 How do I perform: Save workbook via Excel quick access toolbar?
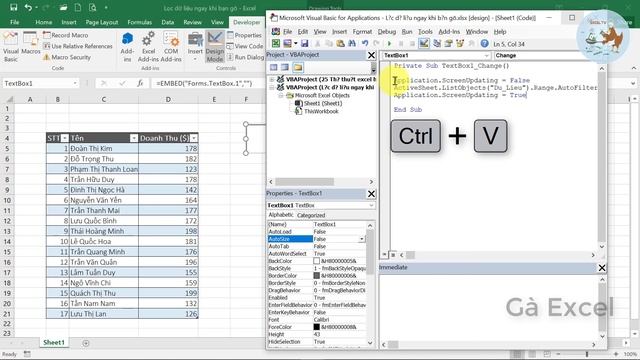point(13,7)
